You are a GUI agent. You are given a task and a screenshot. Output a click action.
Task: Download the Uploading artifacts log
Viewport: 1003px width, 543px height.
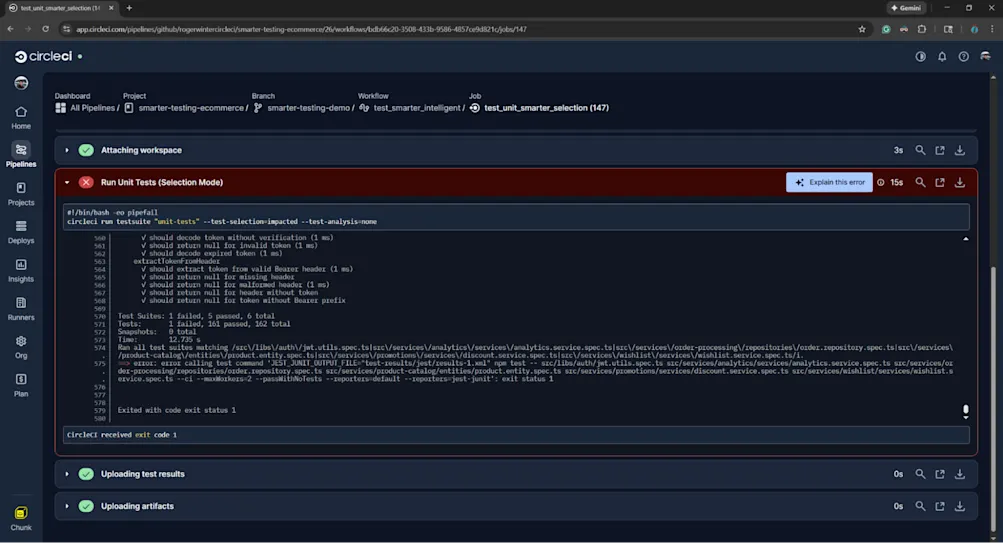960,506
